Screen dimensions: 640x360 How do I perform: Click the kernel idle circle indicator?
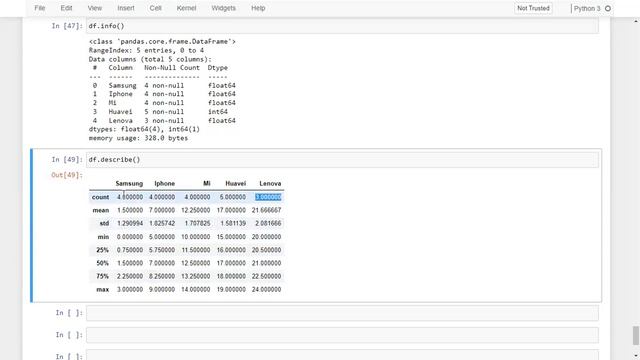pos(608,9)
